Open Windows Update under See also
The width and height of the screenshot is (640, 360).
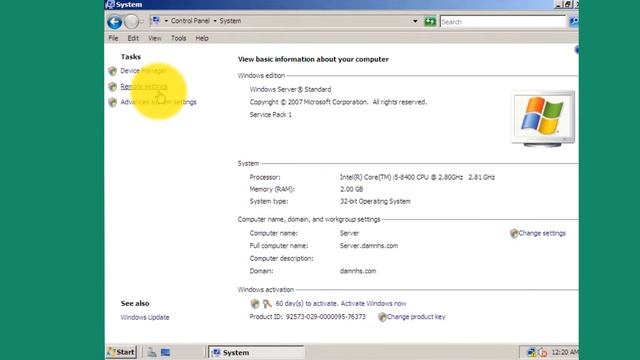tap(145, 318)
